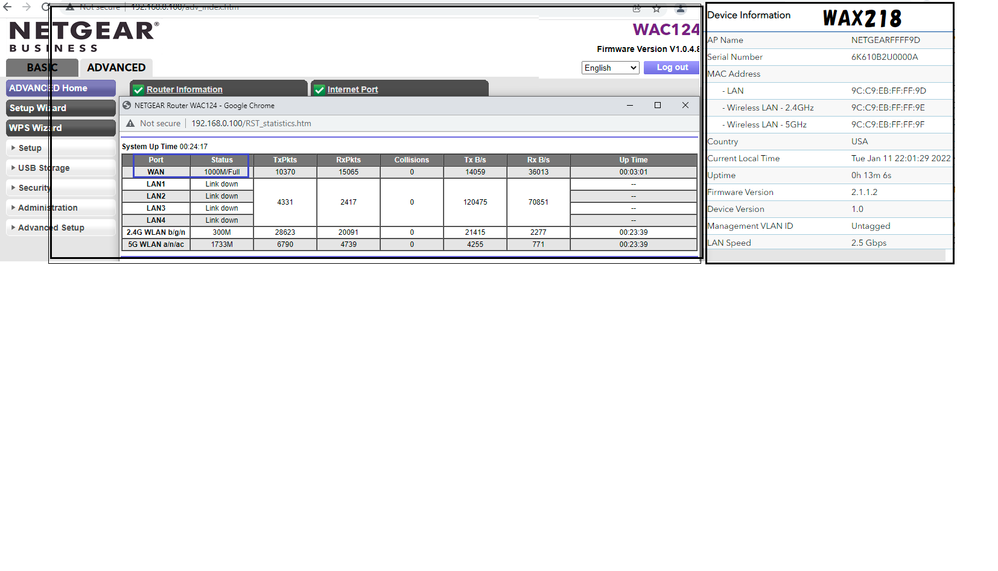Click the 1733M status cell

[221, 244]
